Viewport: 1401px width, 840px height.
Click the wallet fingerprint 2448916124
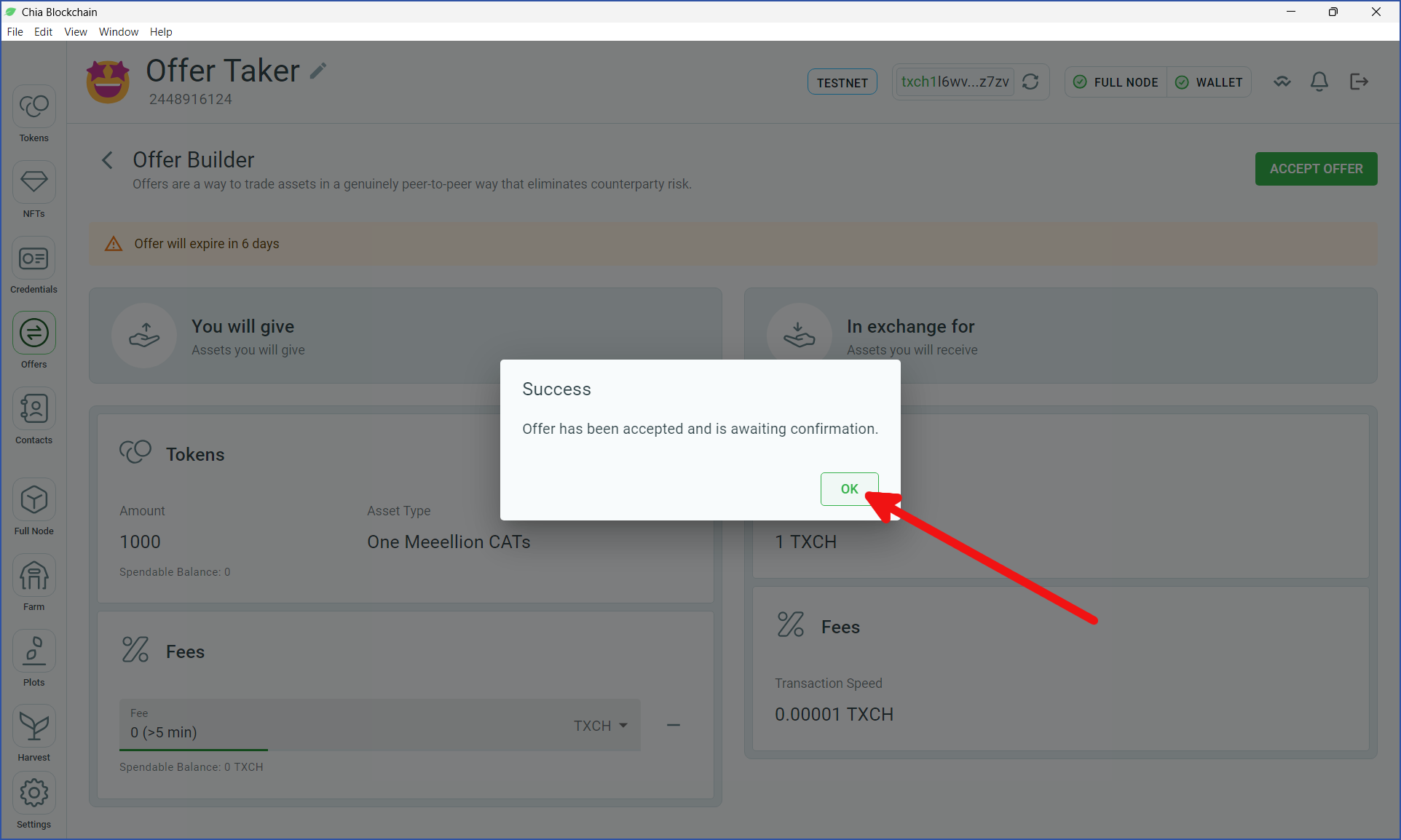tap(191, 99)
